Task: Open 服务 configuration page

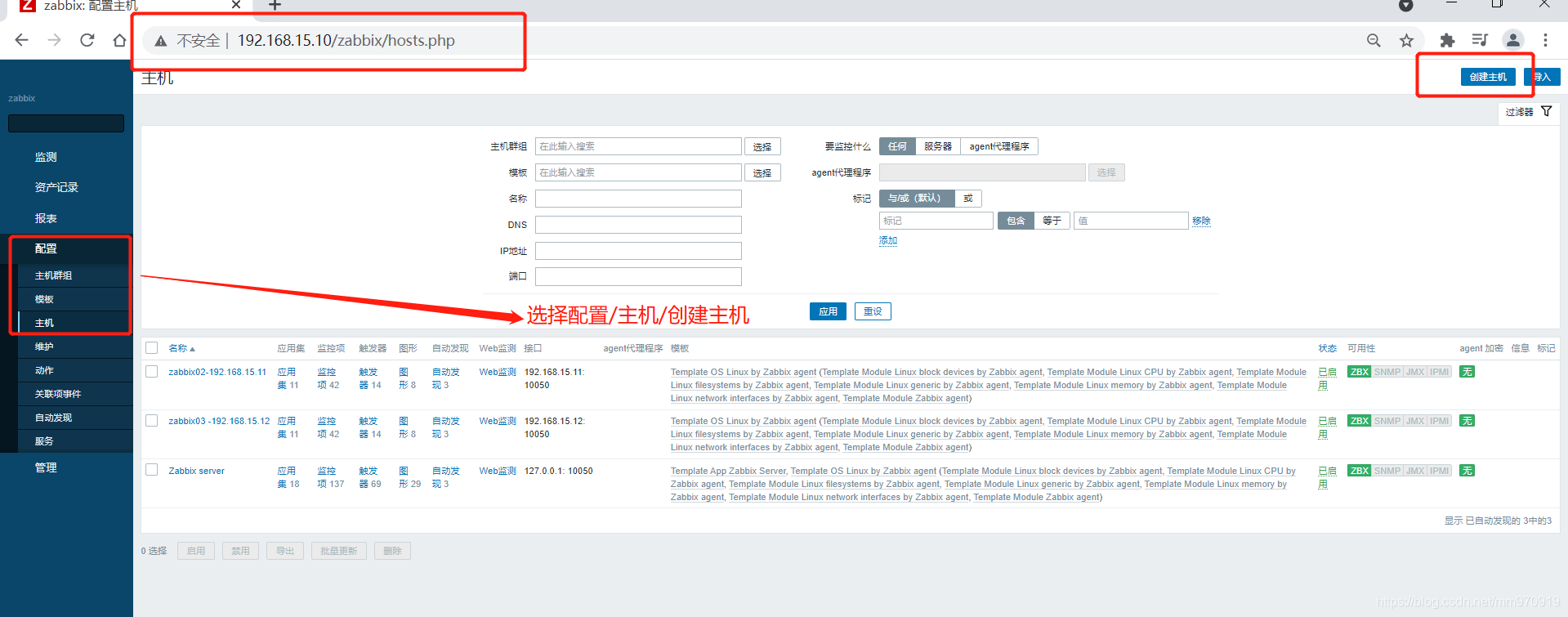Action: 44,441
